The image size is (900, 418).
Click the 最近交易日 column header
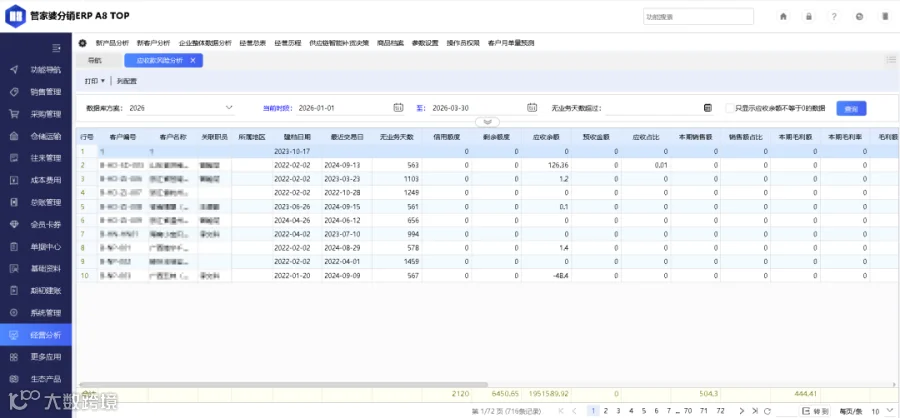coord(347,137)
